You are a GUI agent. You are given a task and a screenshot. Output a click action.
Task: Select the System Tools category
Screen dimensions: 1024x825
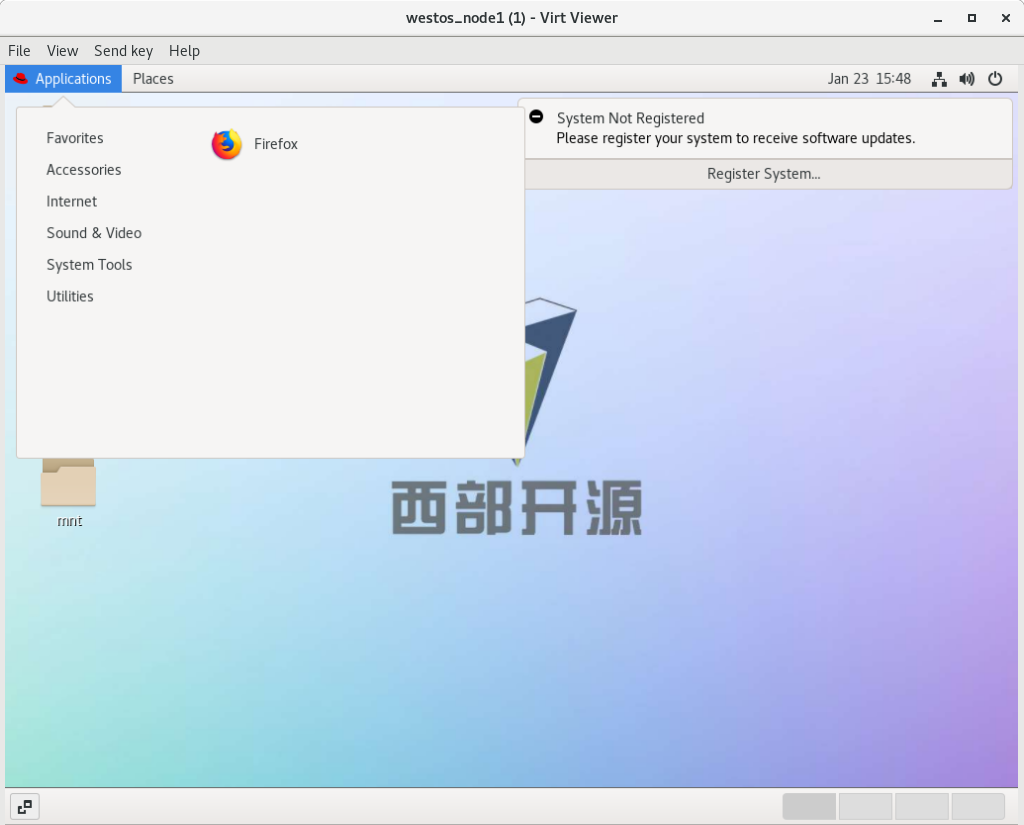pos(89,265)
